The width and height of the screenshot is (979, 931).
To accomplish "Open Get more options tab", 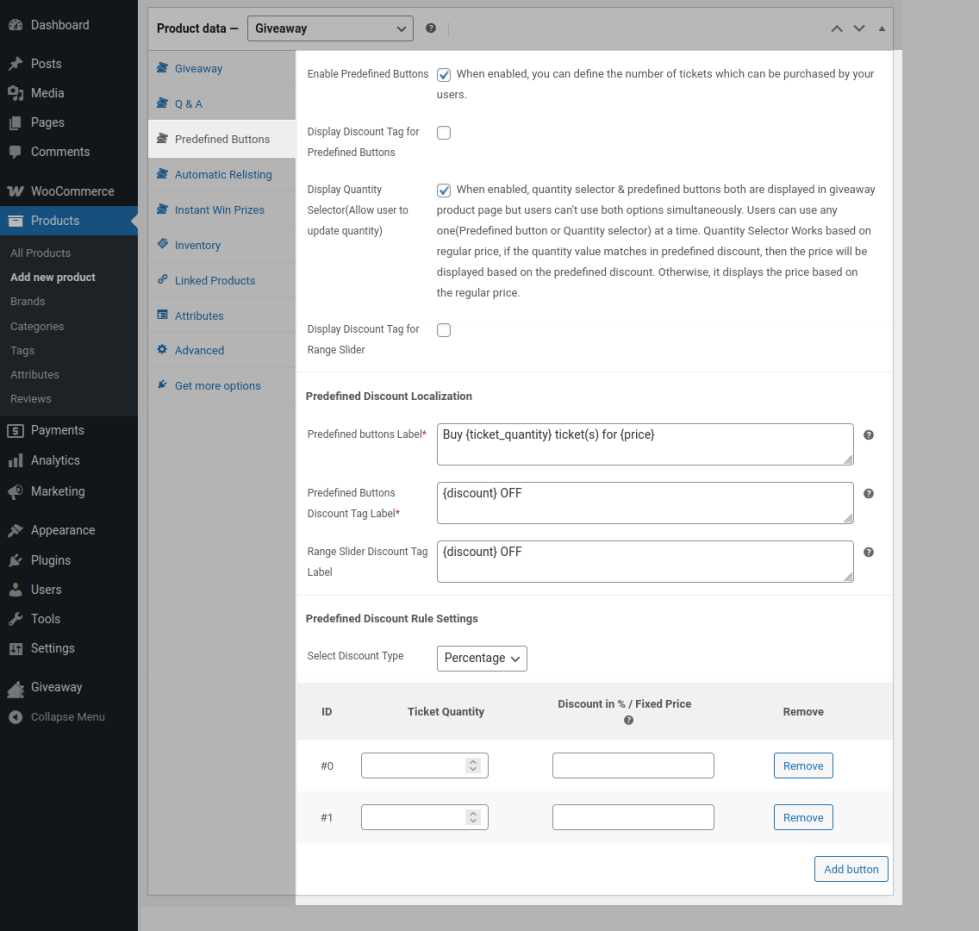I will (x=222, y=385).
